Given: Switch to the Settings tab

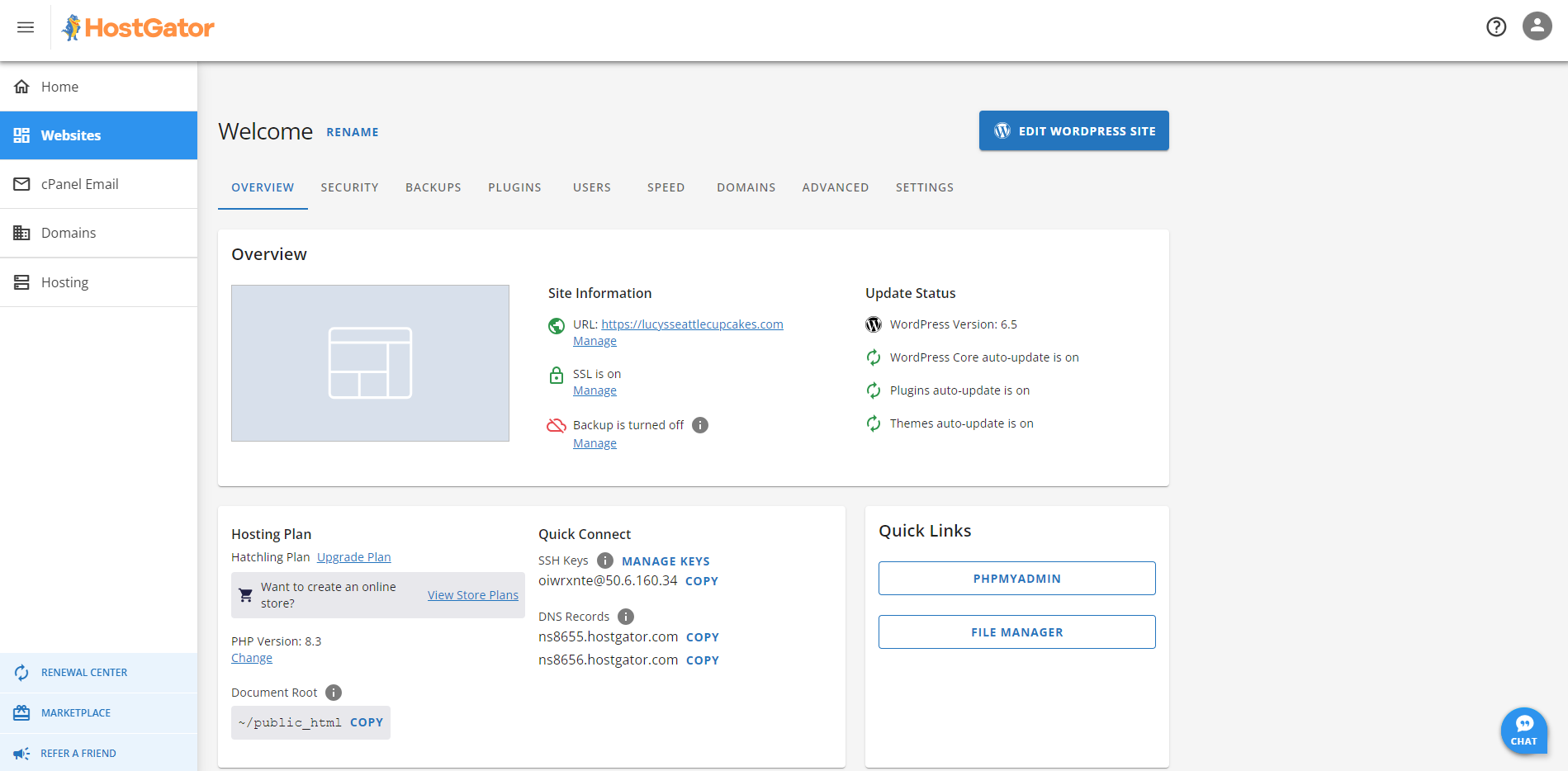Looking at the screenshot, I should pos(925,187).
